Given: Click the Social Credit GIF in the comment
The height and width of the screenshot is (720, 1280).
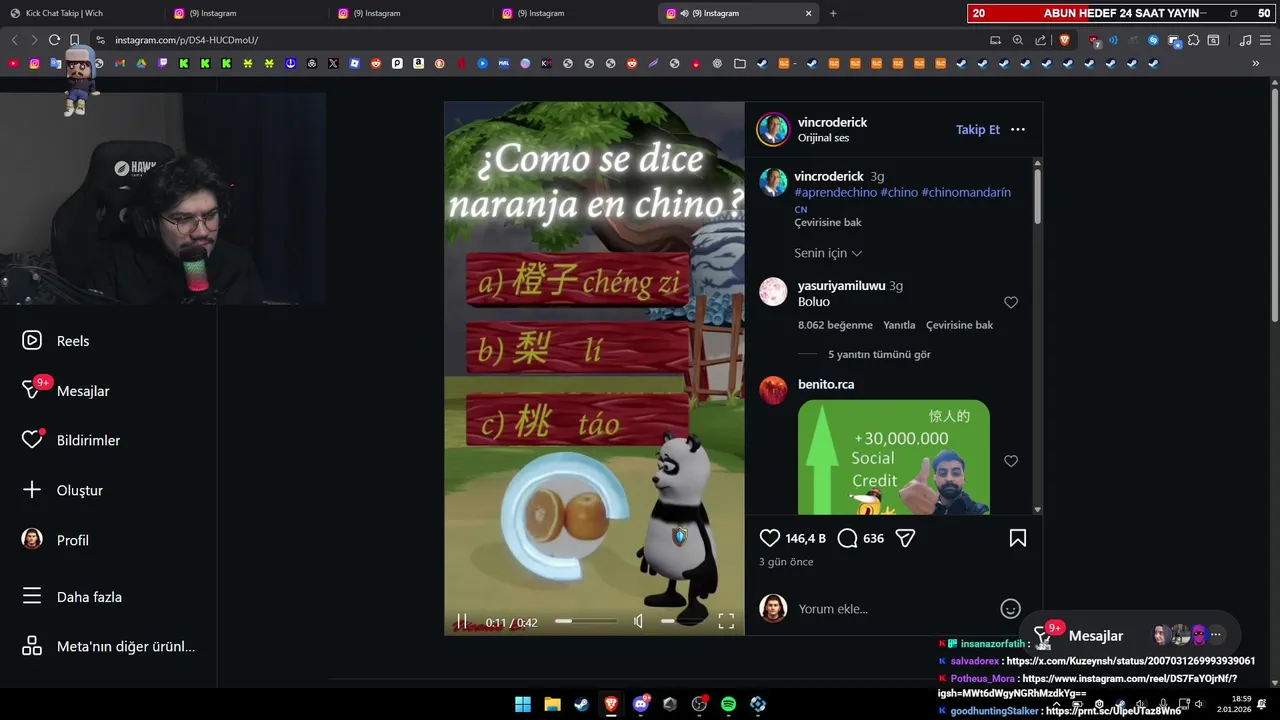Looking at the screenshot, I should 894,457.
